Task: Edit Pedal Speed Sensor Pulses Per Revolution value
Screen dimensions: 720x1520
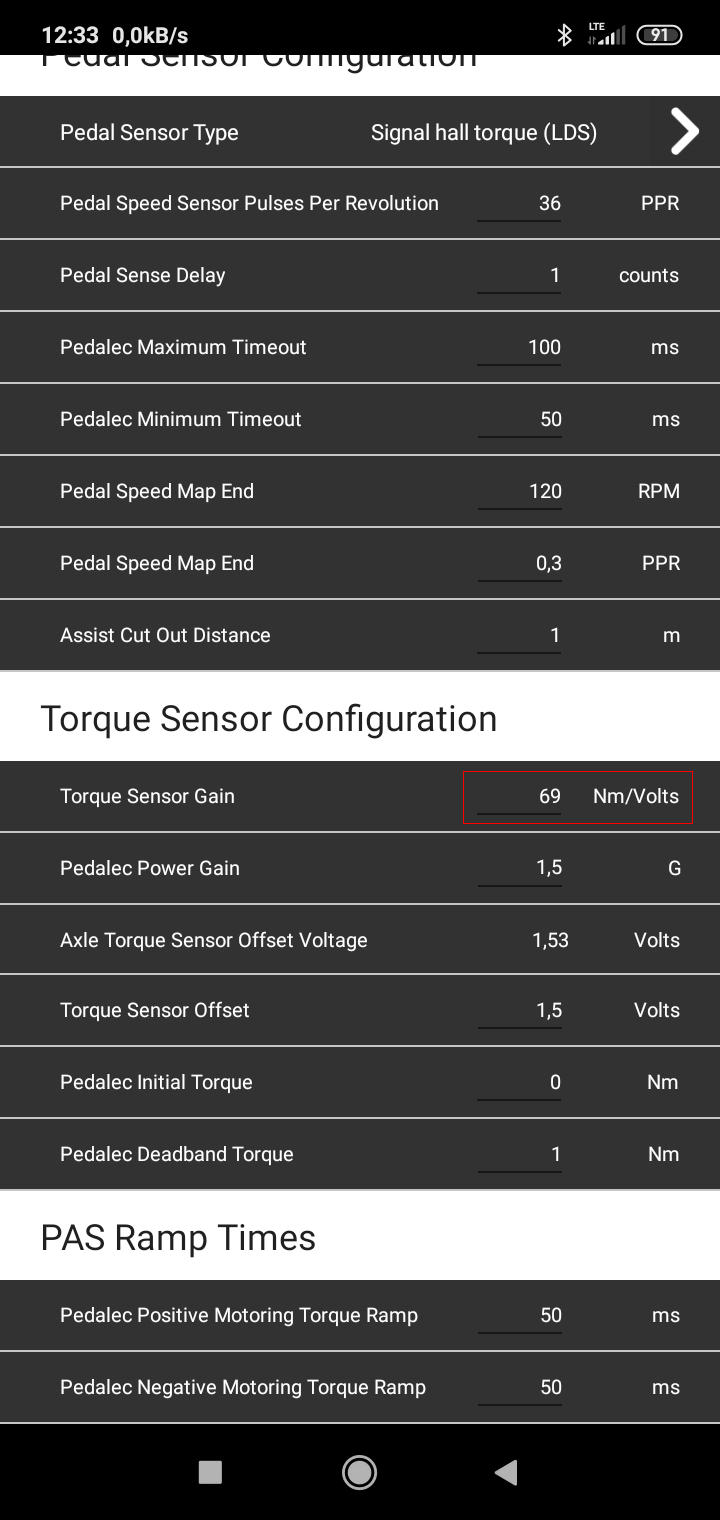Action: click(x=519, y=203)
